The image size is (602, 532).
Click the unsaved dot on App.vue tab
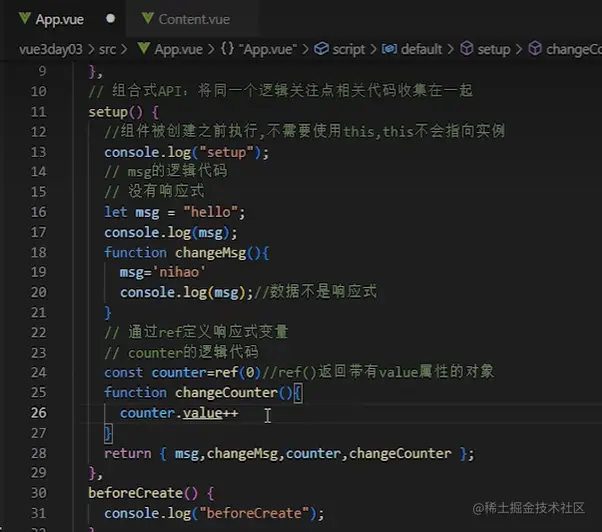point(111,18)
